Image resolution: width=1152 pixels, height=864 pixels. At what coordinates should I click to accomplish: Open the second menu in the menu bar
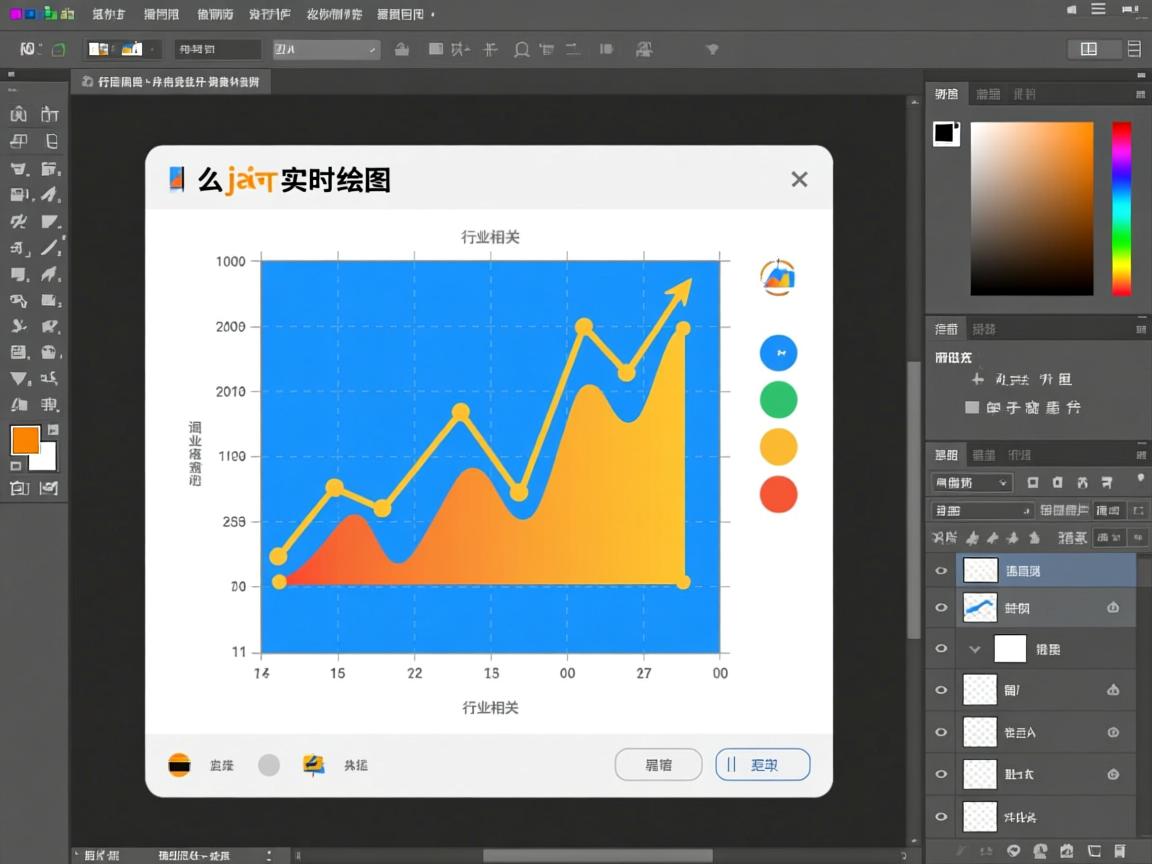click(161, 15)
